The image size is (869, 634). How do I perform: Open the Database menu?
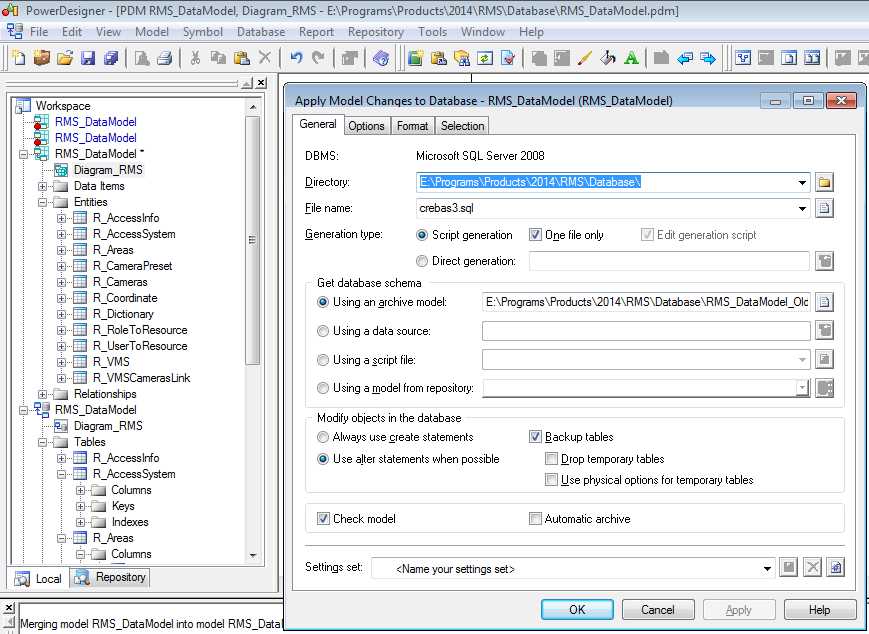(x=261, y=32)
